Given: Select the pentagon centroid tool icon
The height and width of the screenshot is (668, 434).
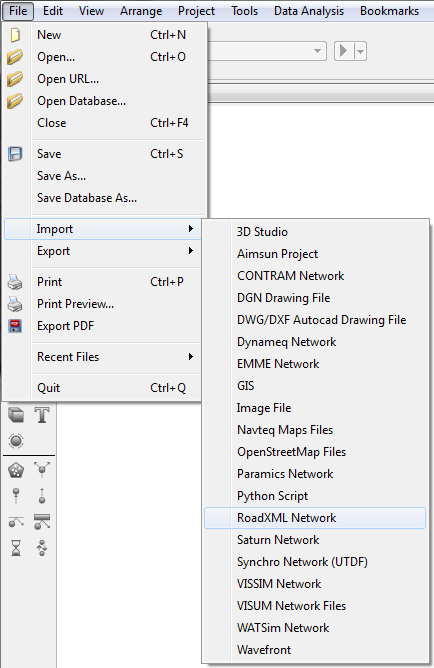Looking at the screenshot, I should coord(16,470).
